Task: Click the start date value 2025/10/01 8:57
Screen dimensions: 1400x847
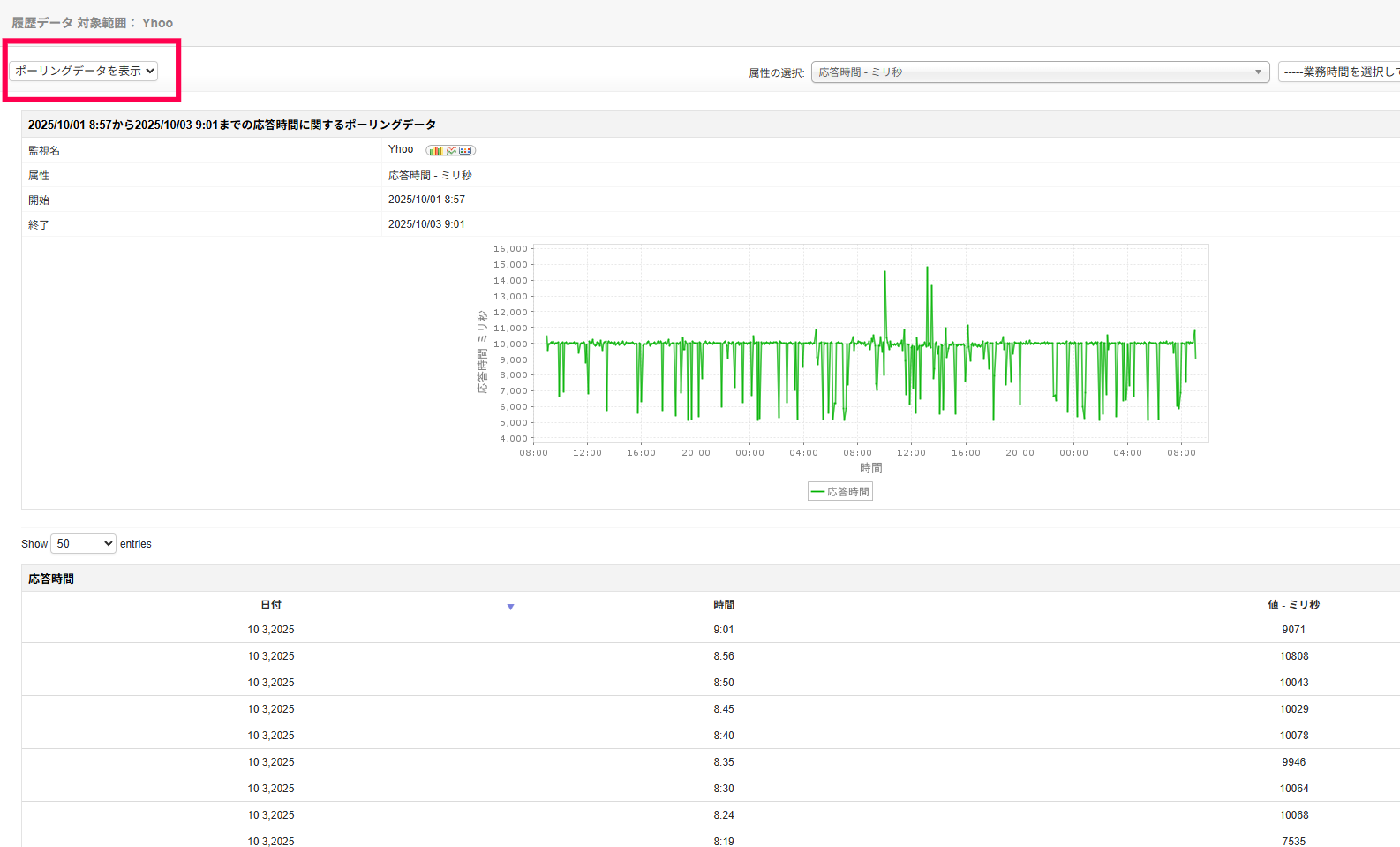Action: pyautogui.click(x=426, y=200)
